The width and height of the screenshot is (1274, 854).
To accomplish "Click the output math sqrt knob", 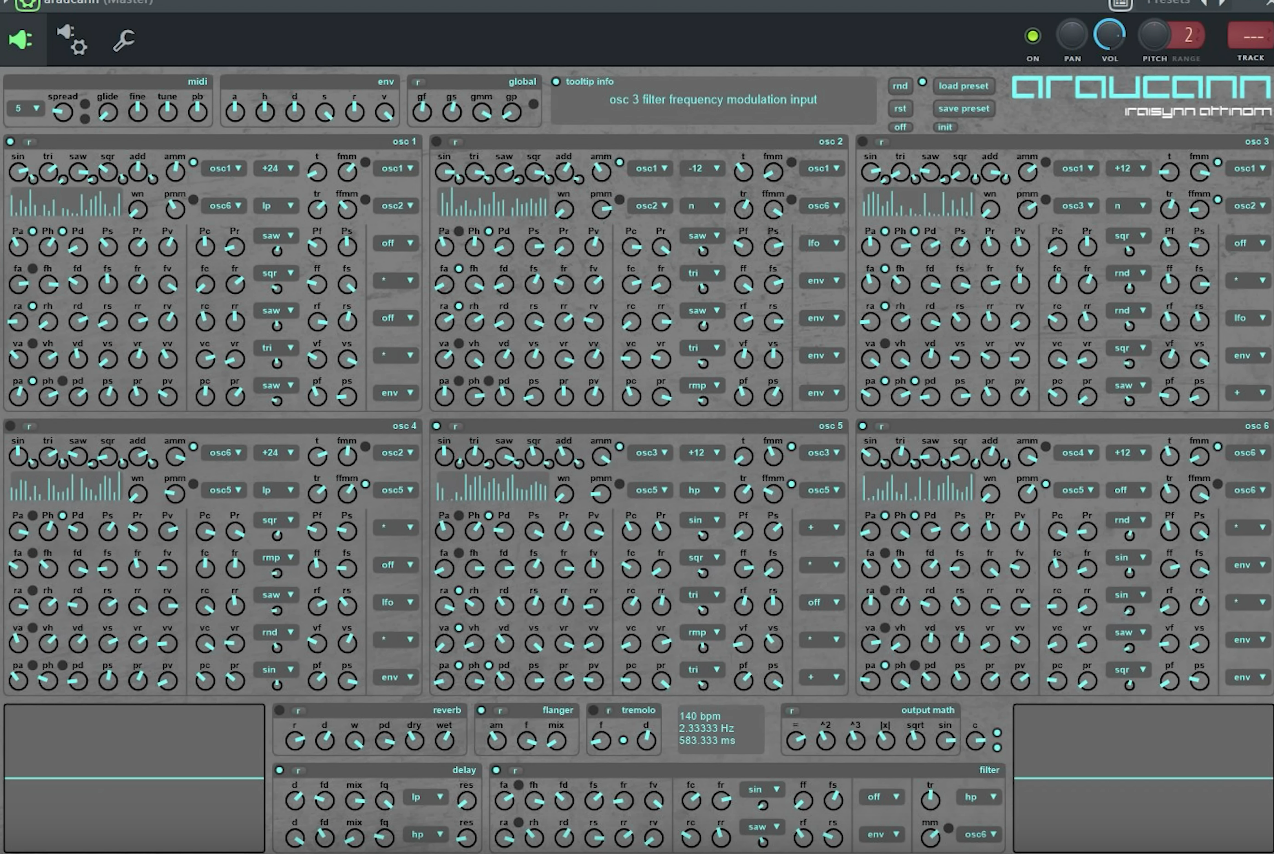I will click(915, 741).
